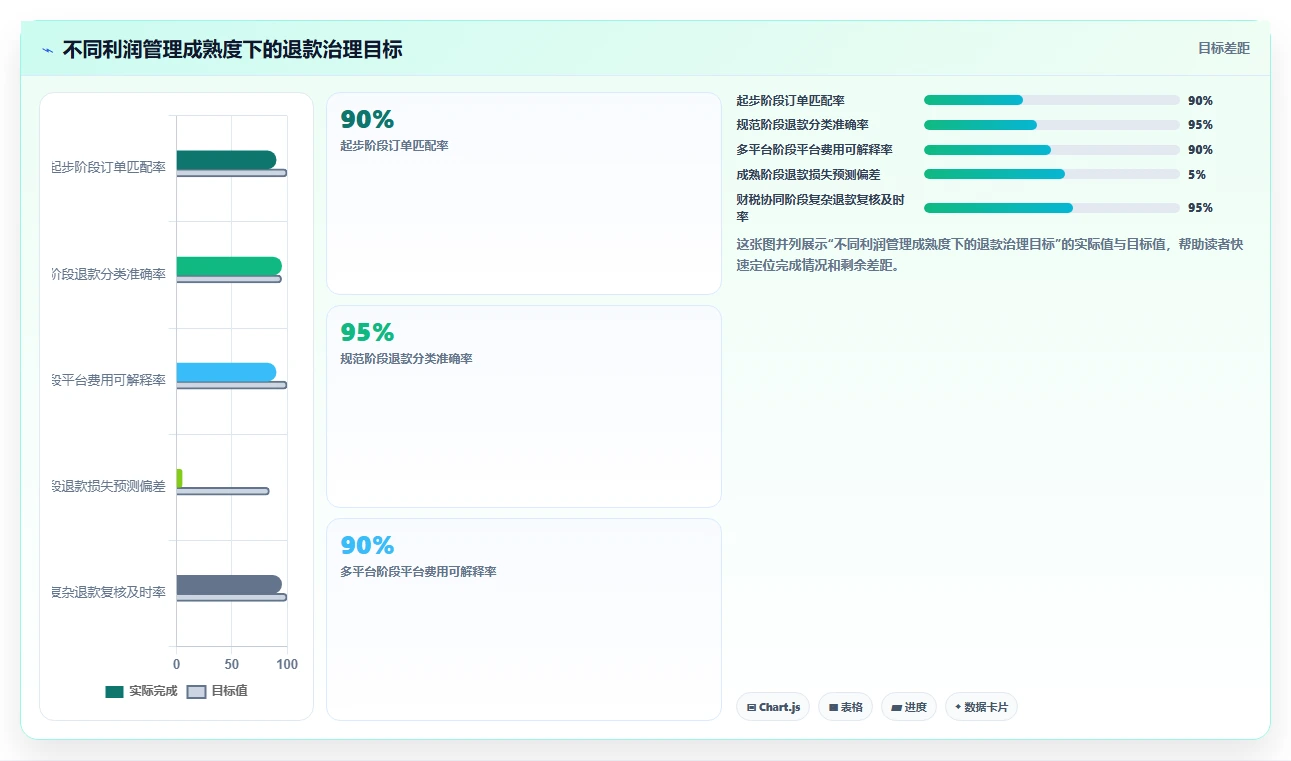Screen dimensions: 1291x761
Task: Select the 表格 tag chip
Action: point(845,707)
